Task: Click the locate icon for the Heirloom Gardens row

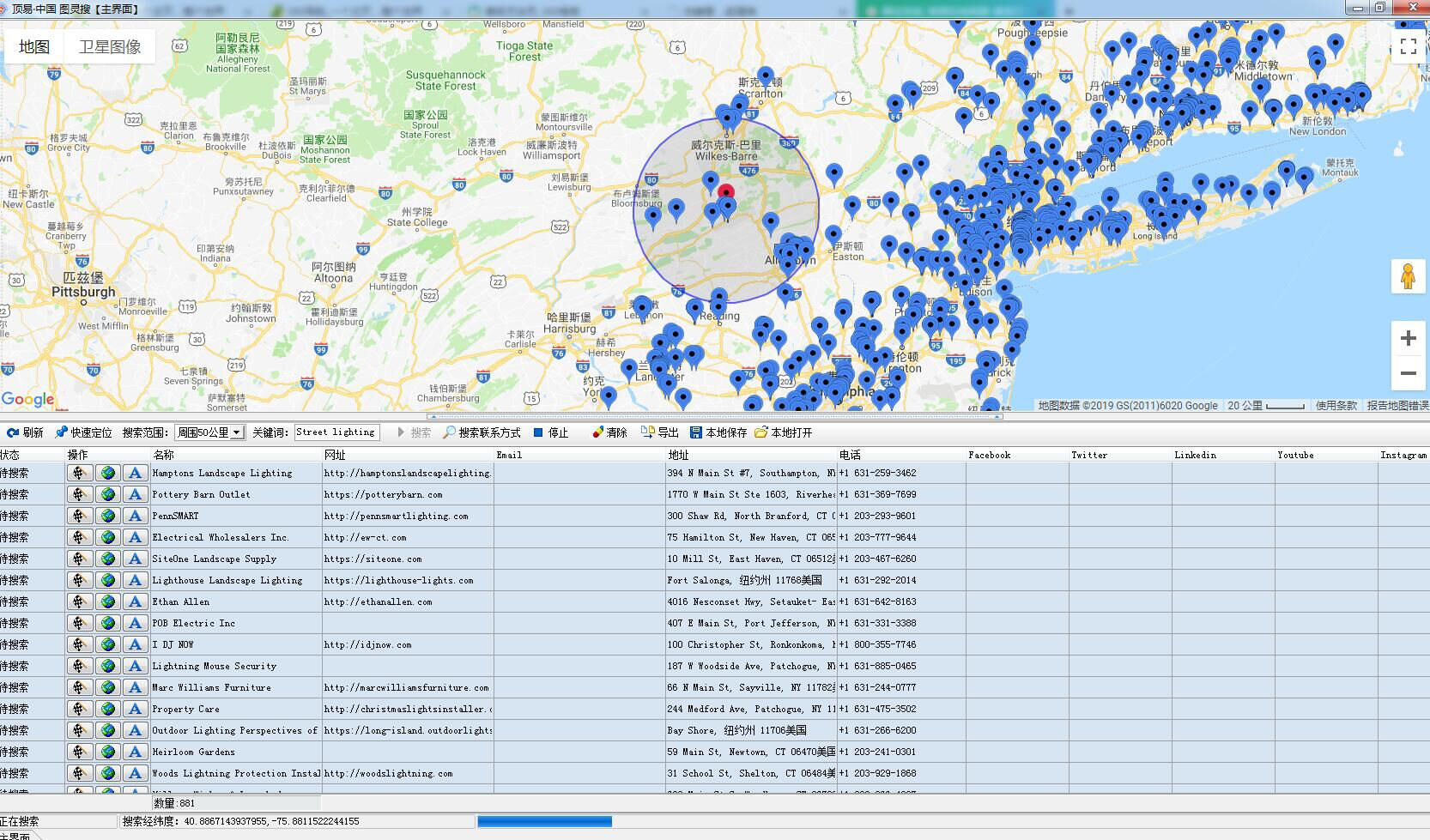Action: pyautogui.click(x=80, y=752)
